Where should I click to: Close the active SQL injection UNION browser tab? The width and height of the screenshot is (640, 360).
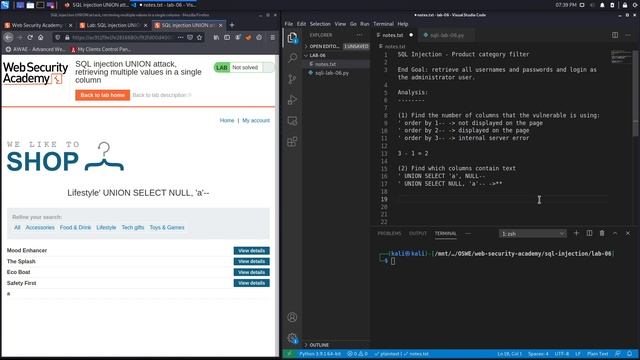click(221, 25)
